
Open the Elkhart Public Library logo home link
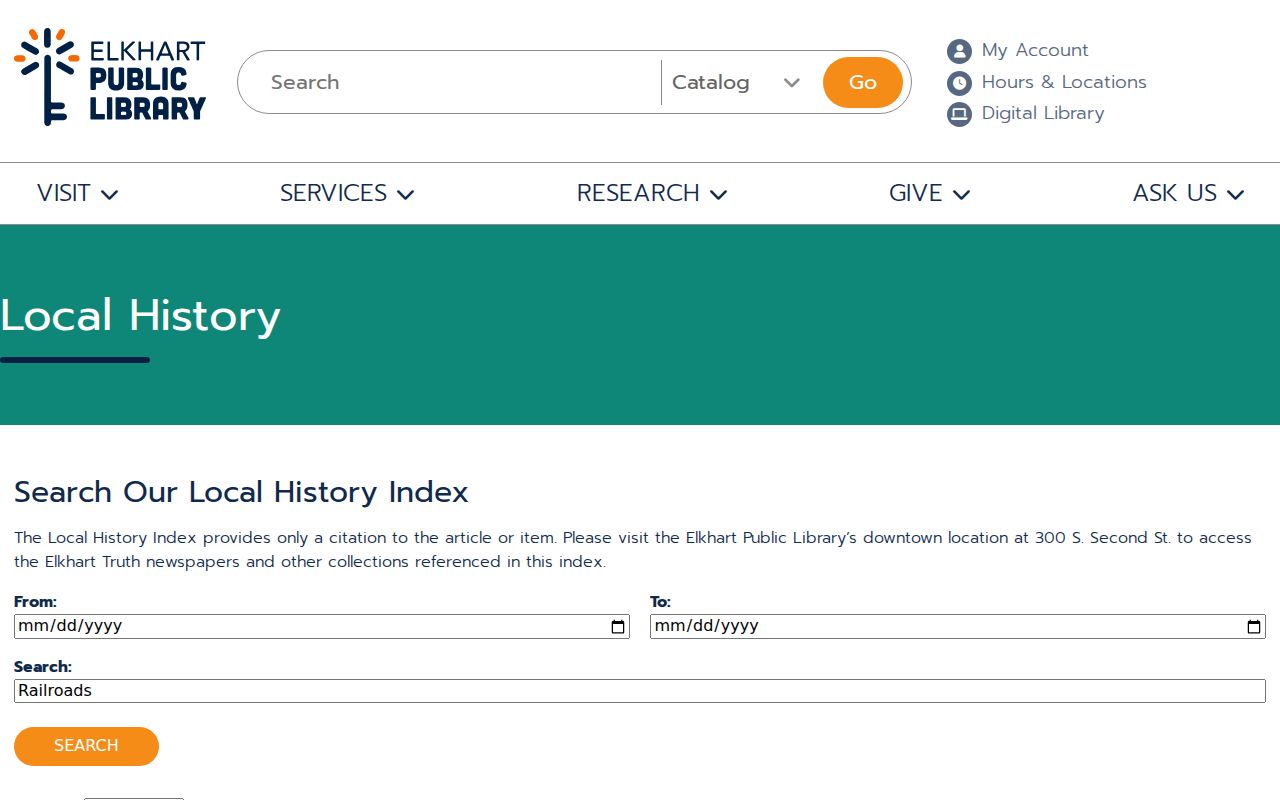pyautogui.click(x=110, y=77)
